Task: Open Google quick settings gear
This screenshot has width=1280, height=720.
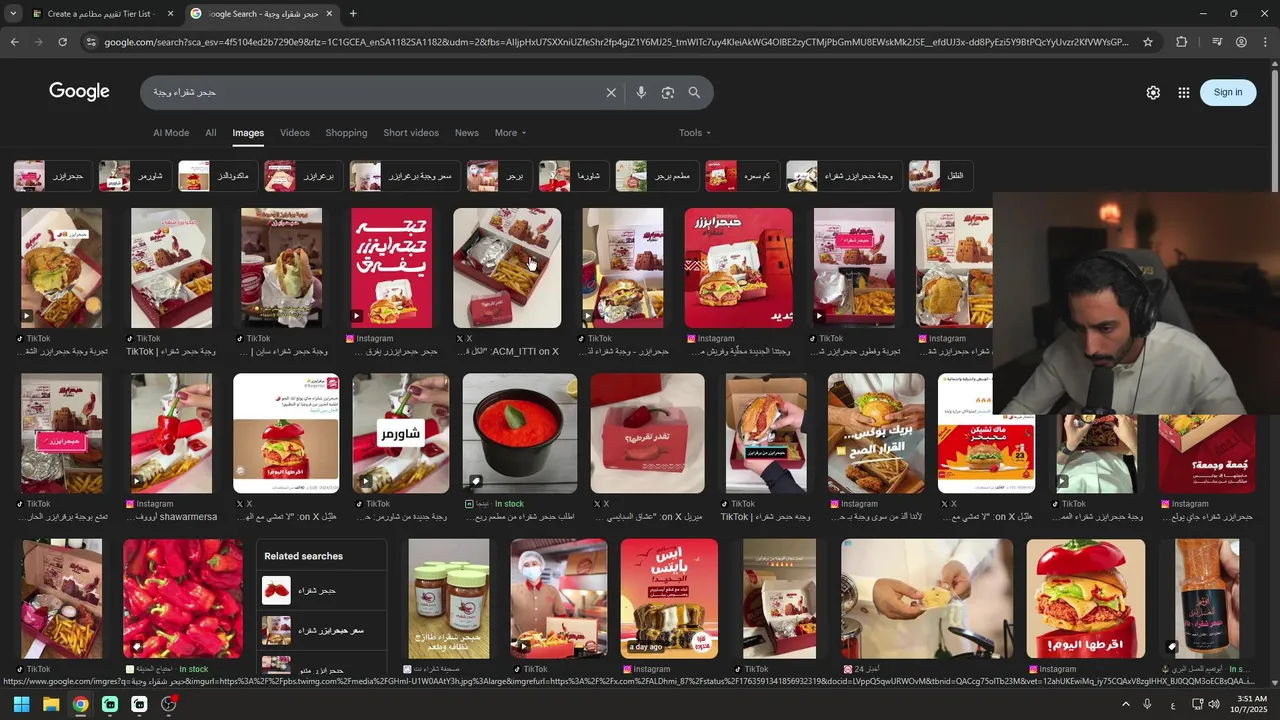Action: click(x=1153, y=92)
